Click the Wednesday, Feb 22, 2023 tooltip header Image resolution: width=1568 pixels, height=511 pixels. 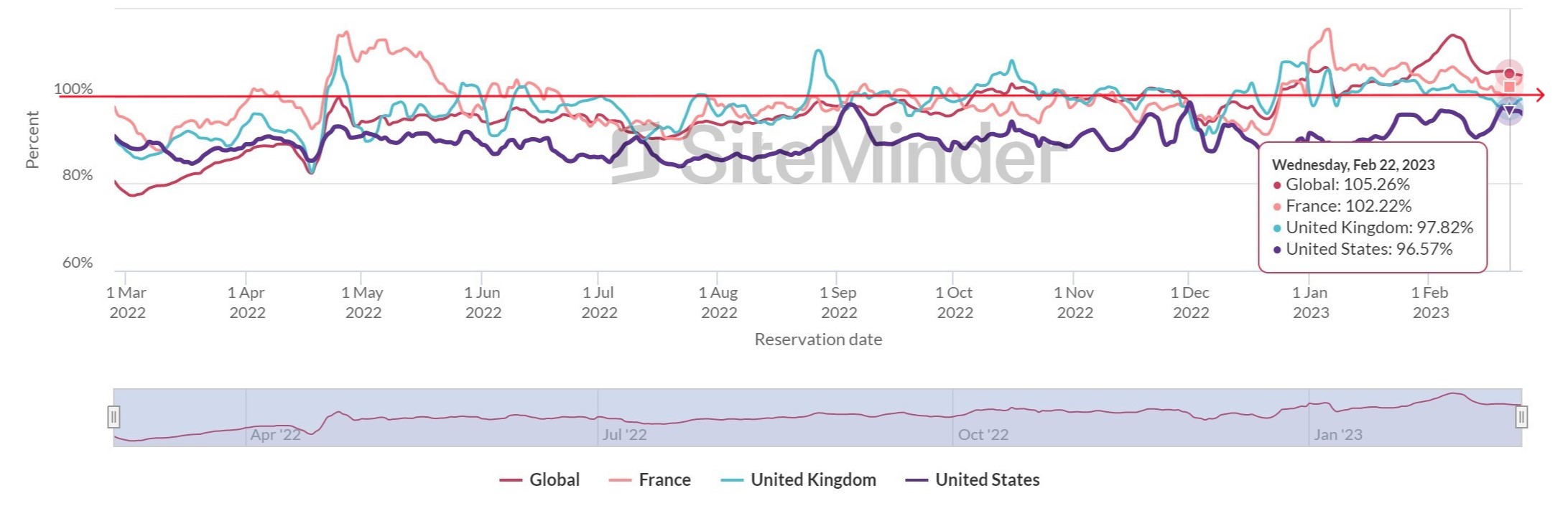[x=1353, y=165]
